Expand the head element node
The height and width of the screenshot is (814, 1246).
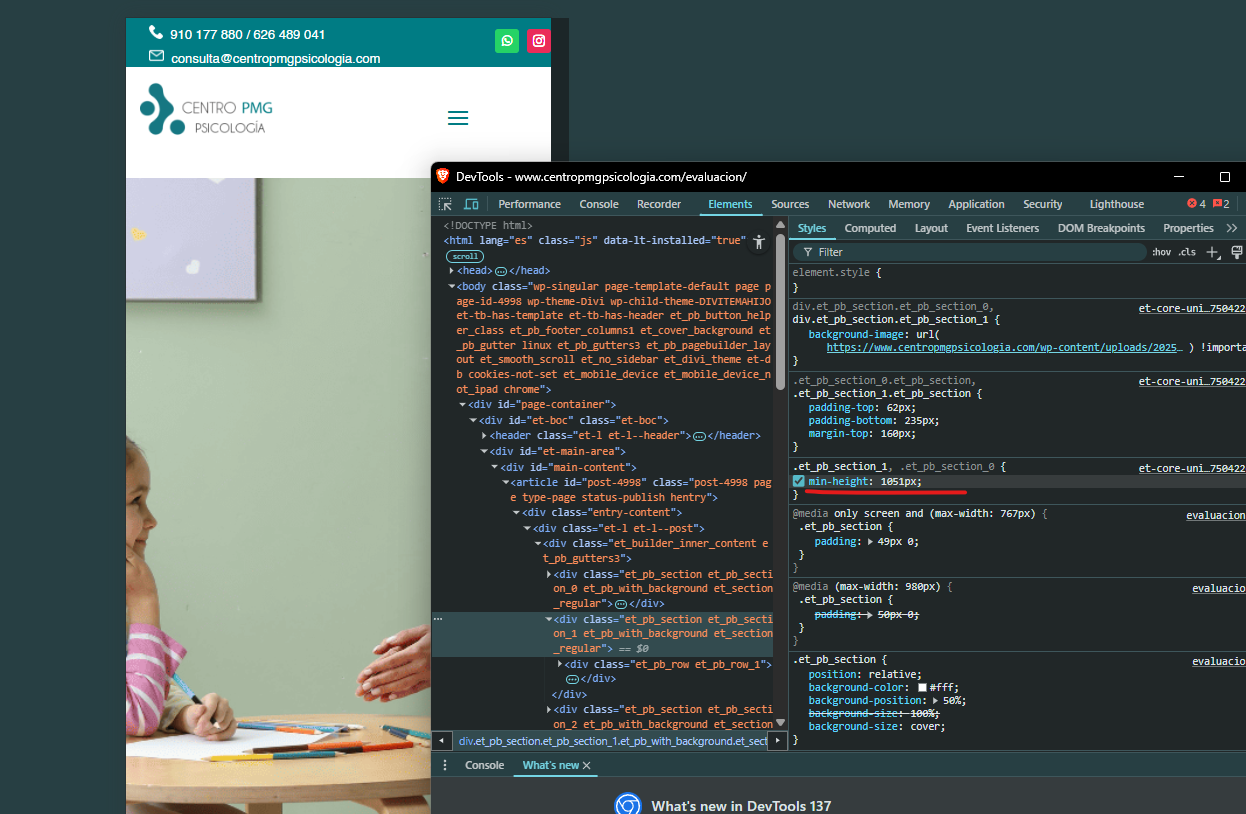pyautogui.click(x=452, y=271)
